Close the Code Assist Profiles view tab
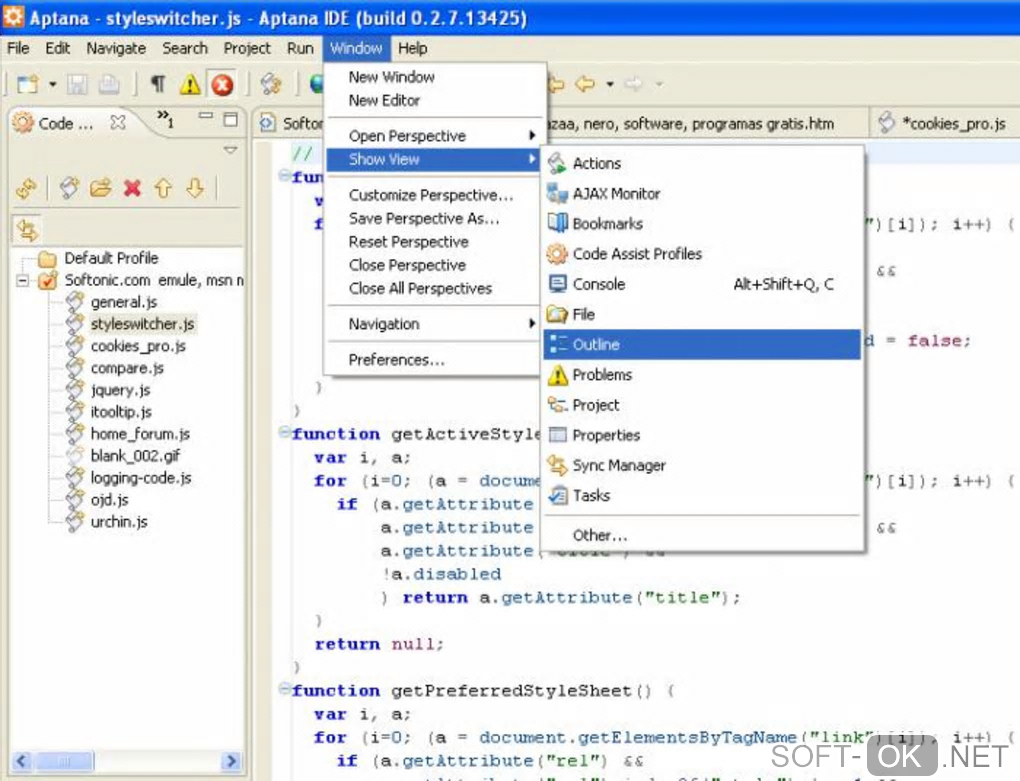The width and height of the screenshot is (1020, 781). [118, 122]
